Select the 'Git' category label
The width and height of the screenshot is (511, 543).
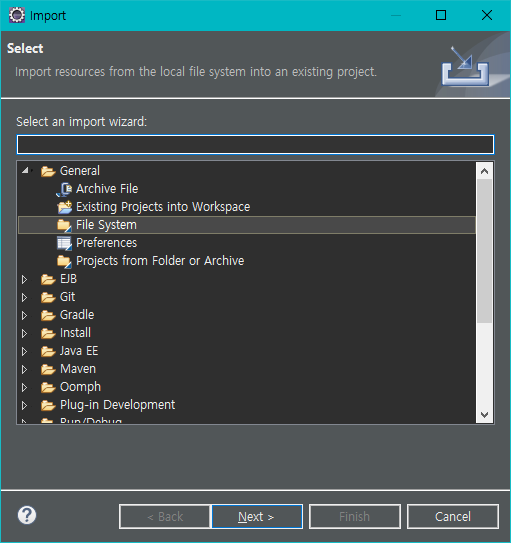(x=68, y=297)
